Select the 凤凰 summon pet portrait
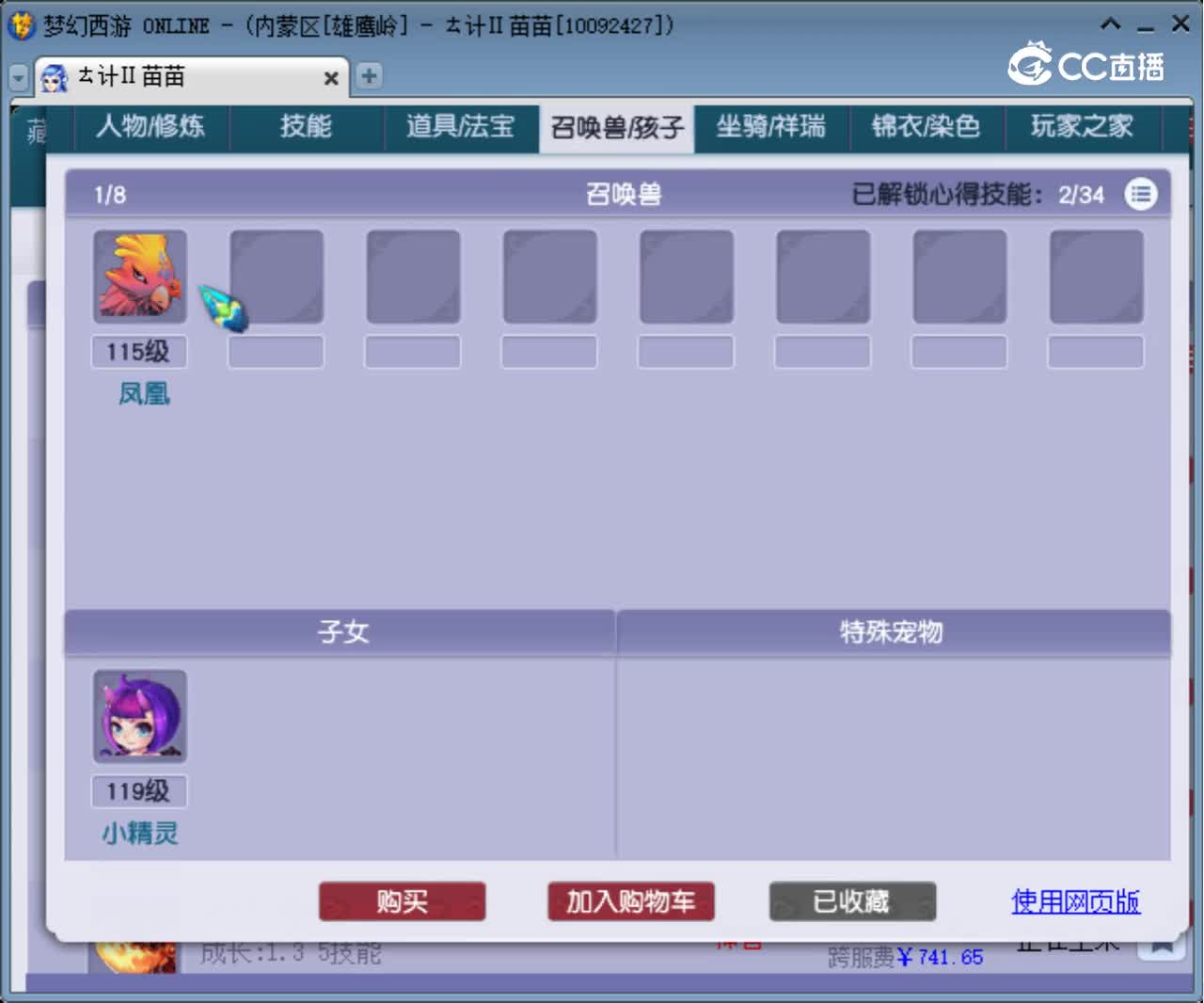Viewport: 1204px width, 1003px height. (140, 277)
